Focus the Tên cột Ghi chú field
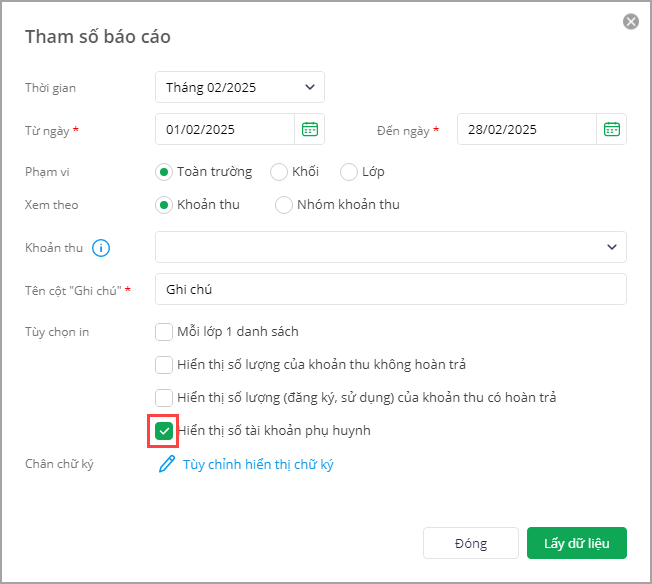The image size is (652, 584). [x=390, y=289]
